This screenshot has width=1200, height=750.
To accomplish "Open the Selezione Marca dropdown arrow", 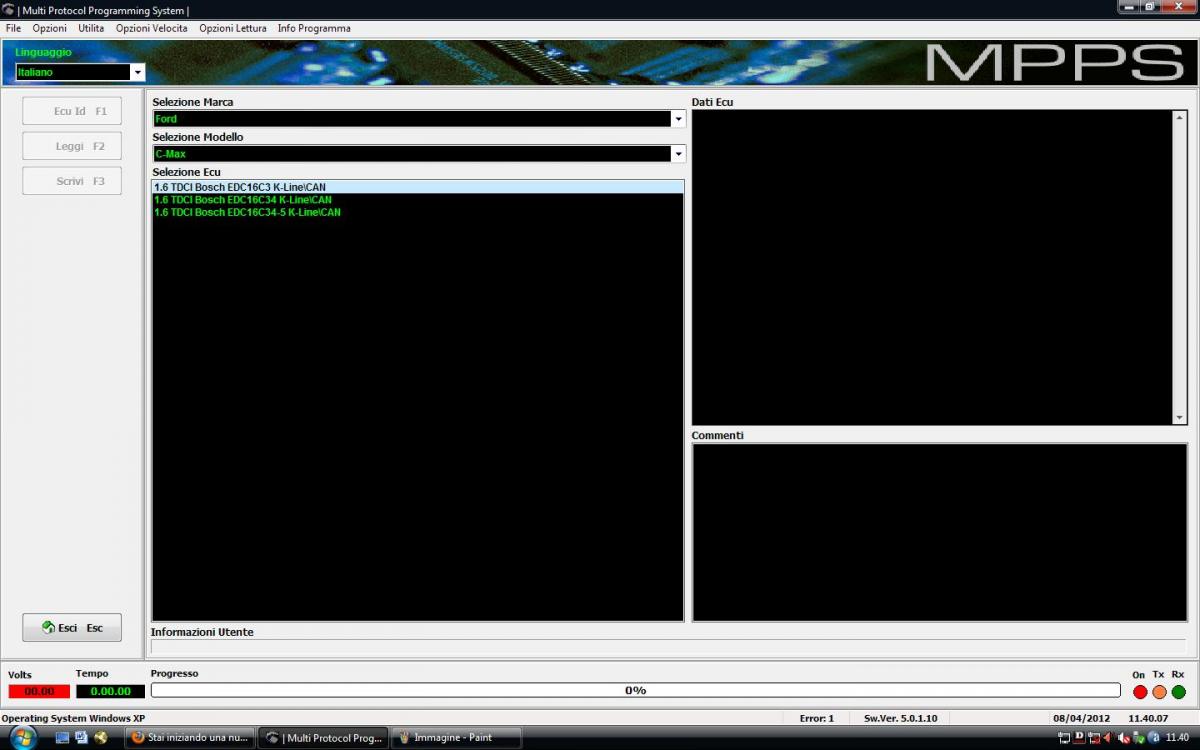I will (x=678, y=119).
